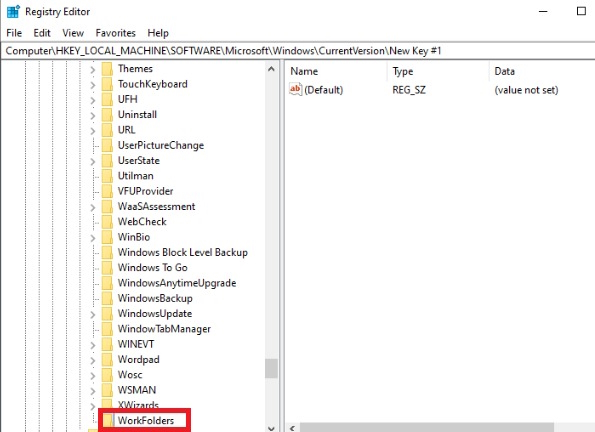Click the WindowsUpdate folder icon

pos(107,314)
